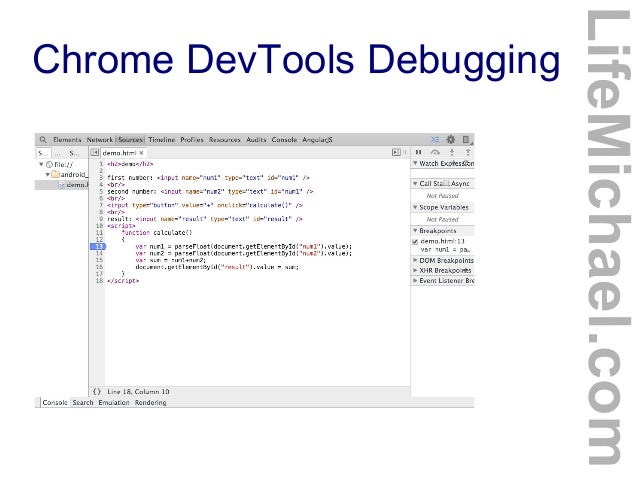This screenshot has width=638, height=479.
Task: Click the magnifier search icon in DevTools
Action: tap(43, 140)
